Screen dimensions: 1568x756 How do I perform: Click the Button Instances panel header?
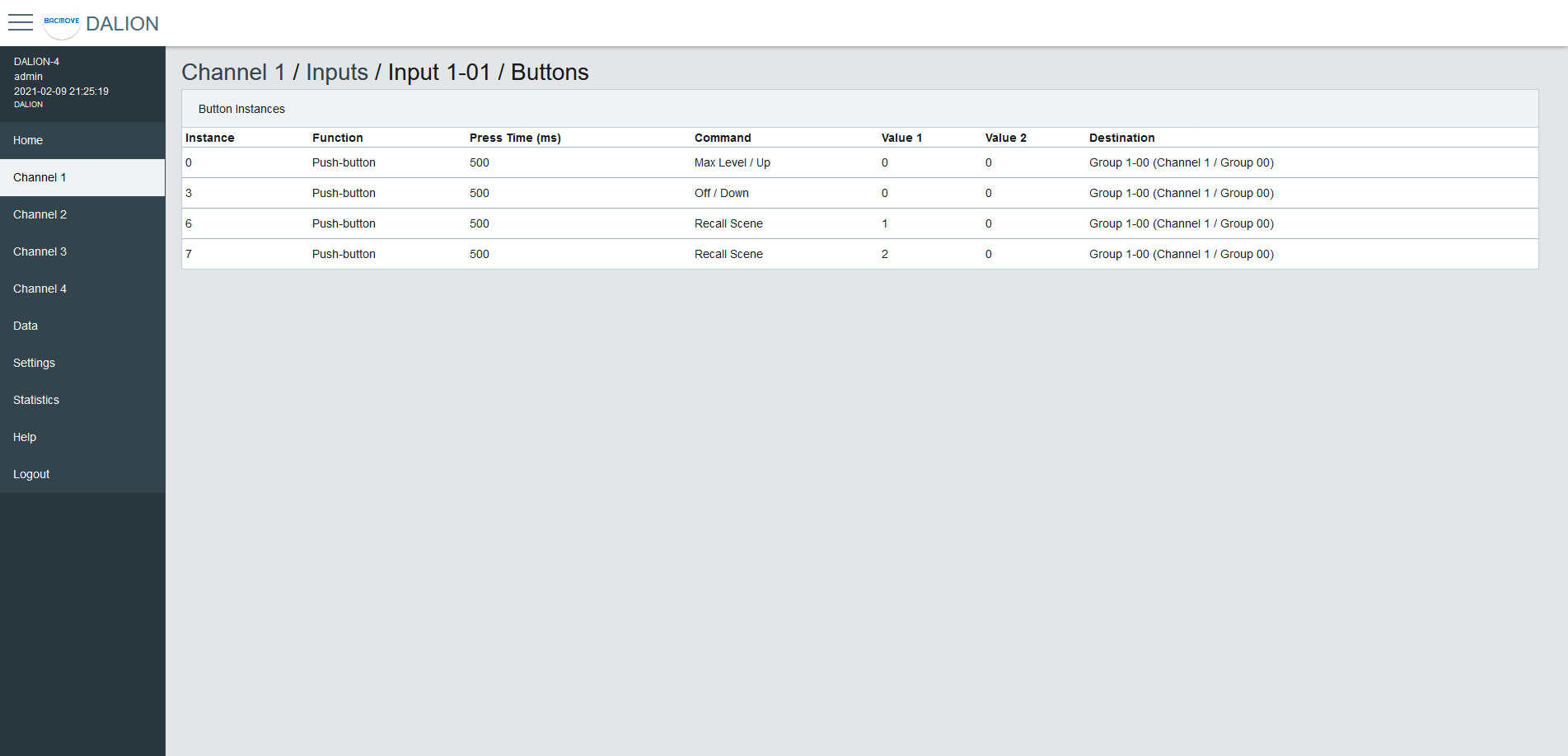tap(241, 109)
